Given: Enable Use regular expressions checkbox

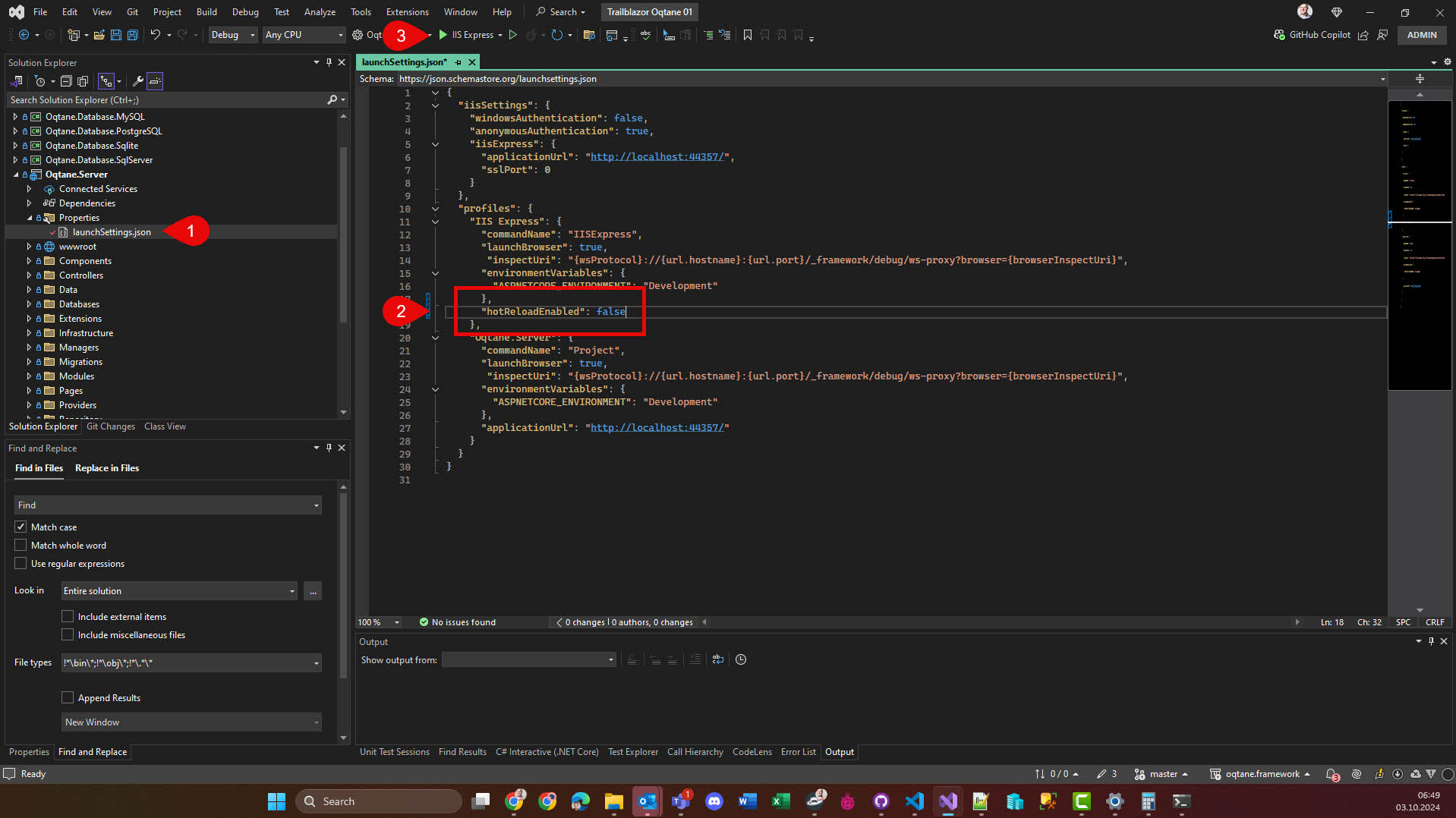Looking at the screenshot, I should (20, 563).
